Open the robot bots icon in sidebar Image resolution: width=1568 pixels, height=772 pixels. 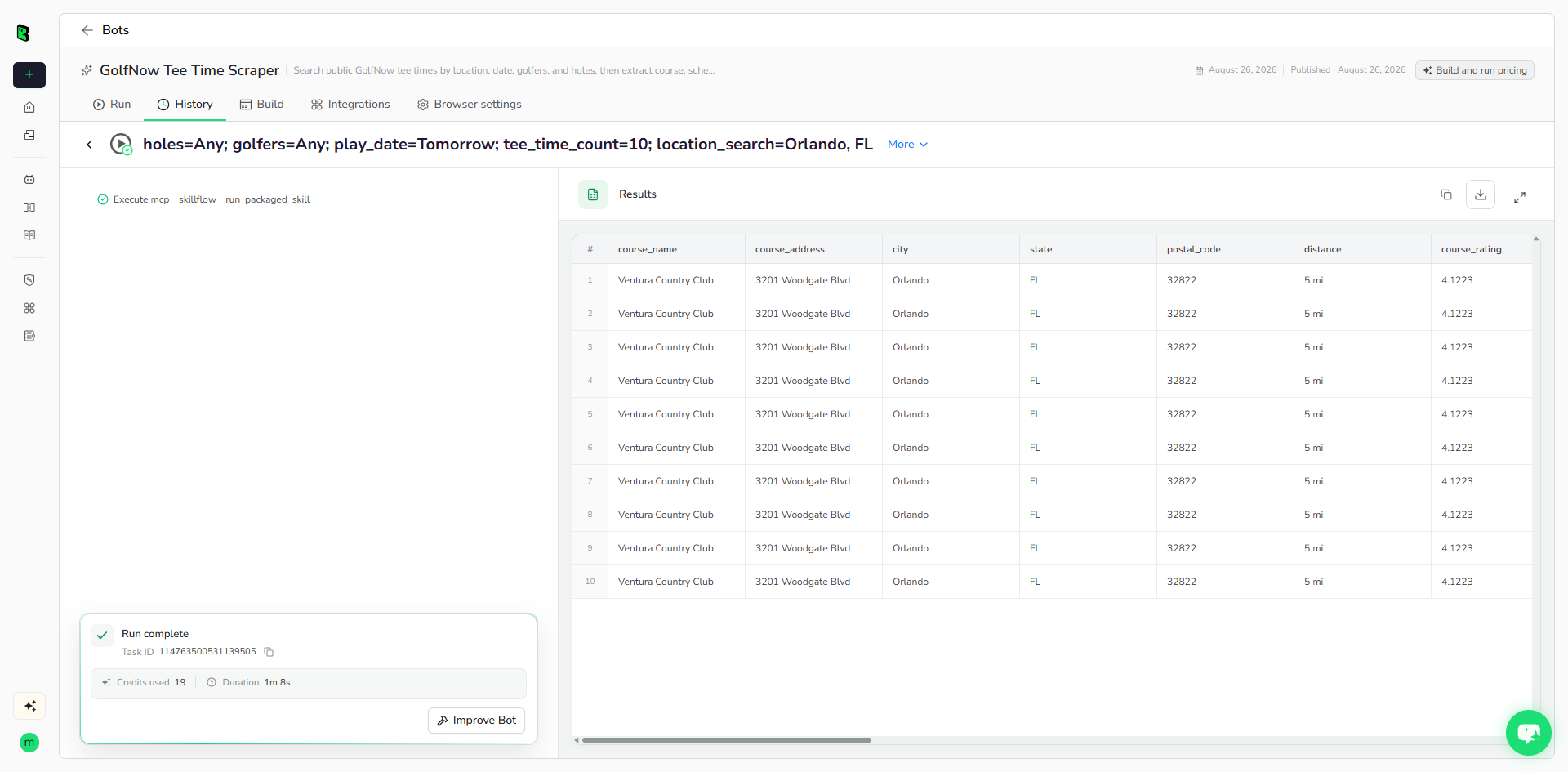click(x=29, y=179)
